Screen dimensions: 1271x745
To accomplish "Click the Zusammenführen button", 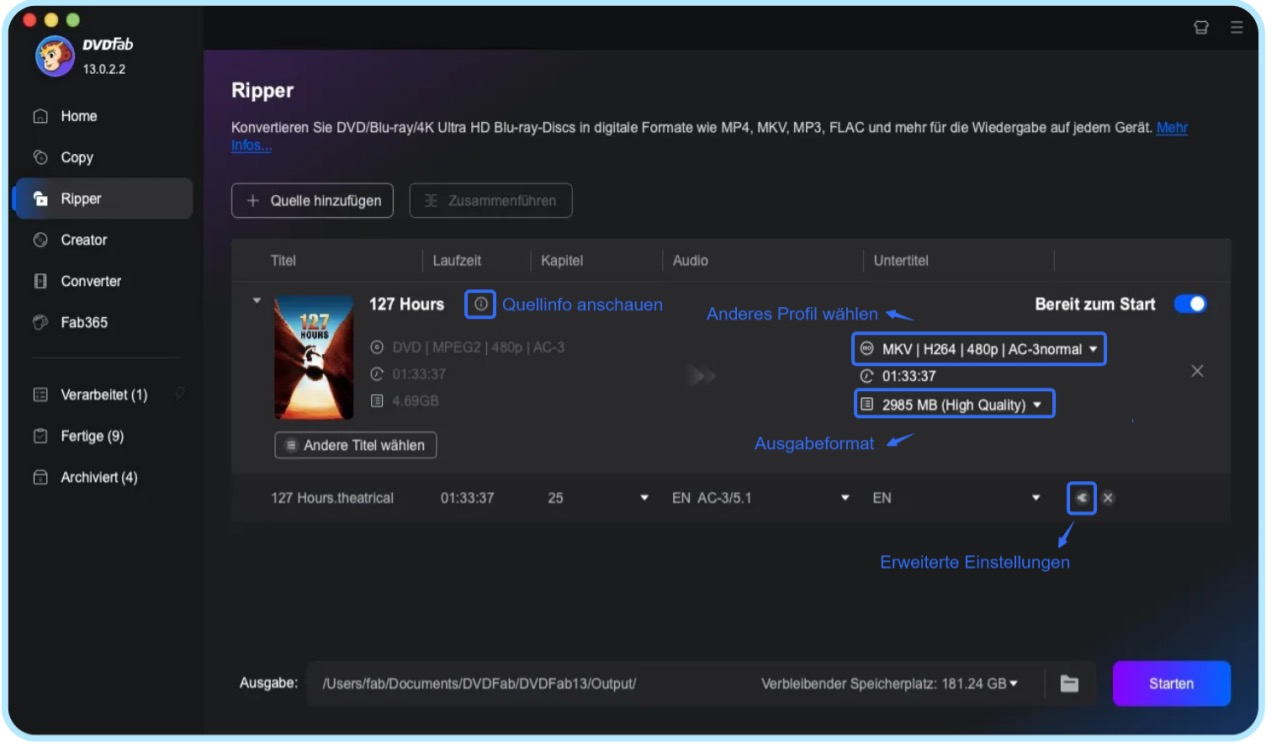I will (x=490, y=200).
